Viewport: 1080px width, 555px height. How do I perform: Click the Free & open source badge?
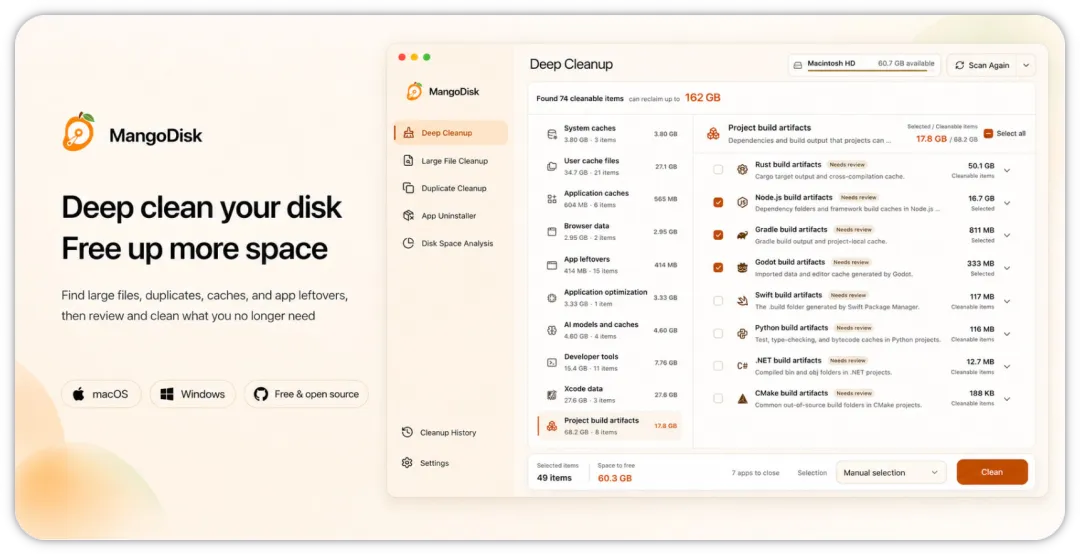(x=307, y=395)
